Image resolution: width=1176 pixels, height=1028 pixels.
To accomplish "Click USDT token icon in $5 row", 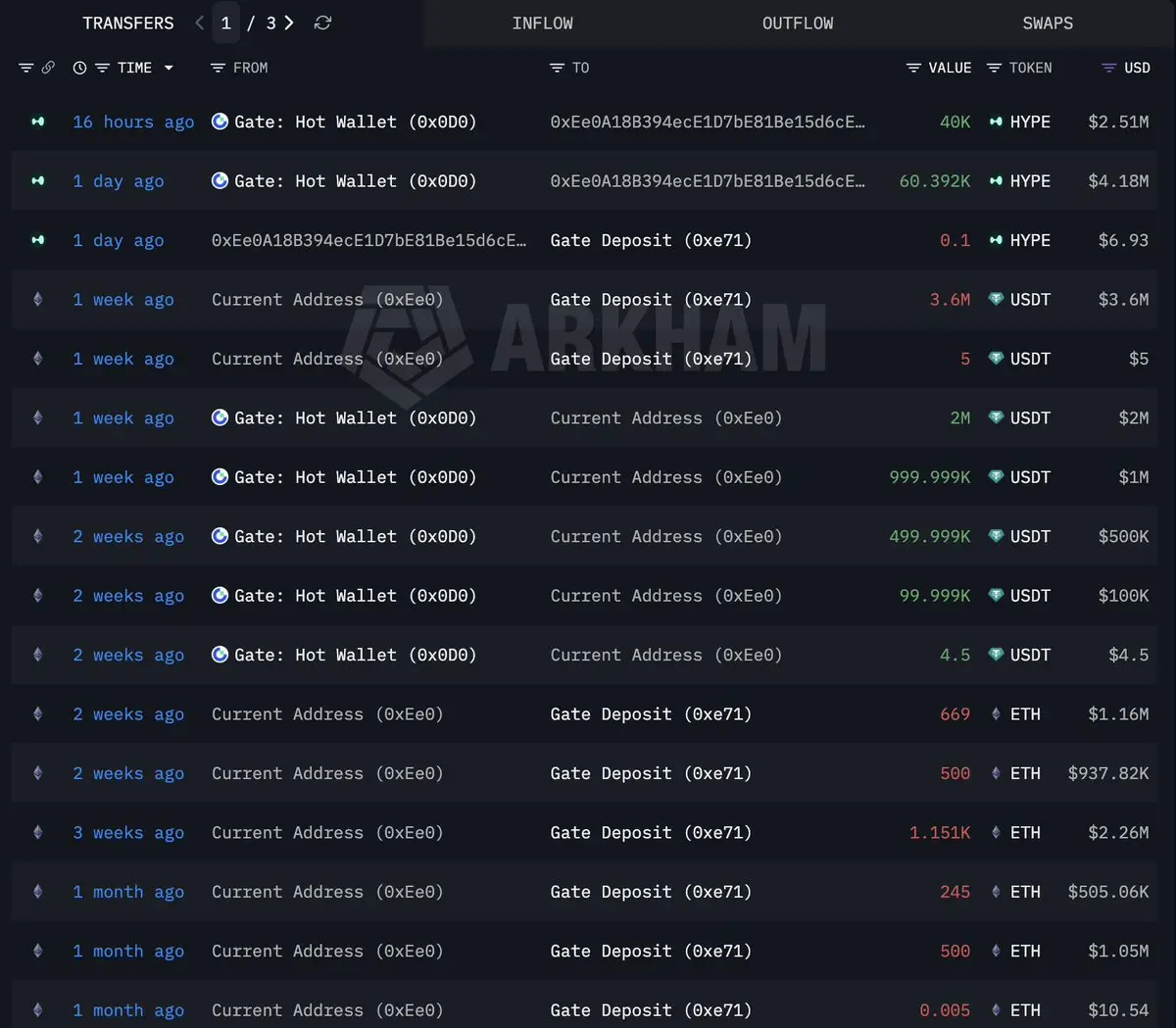I will [x=996, y=359].
